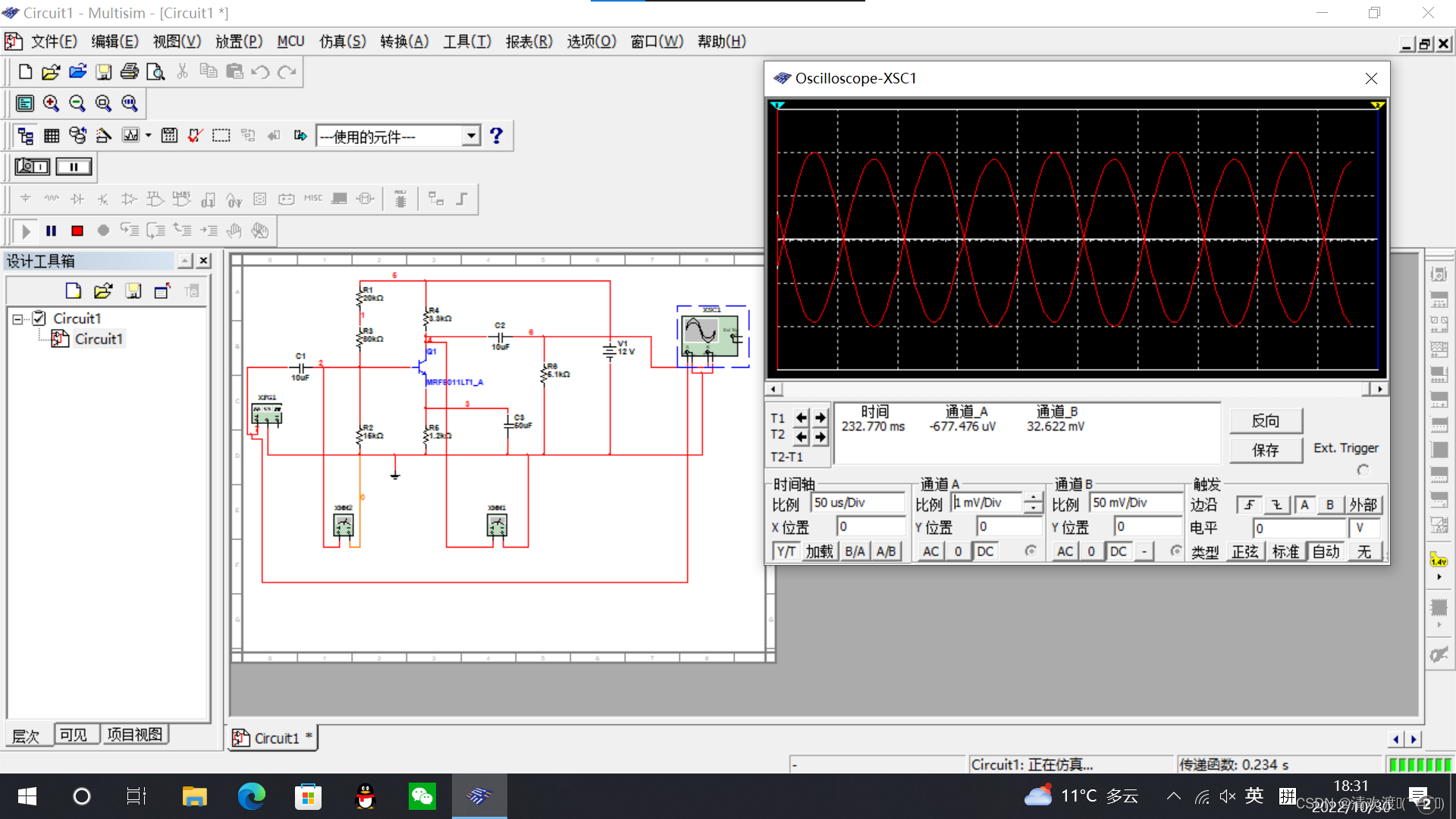Click the Zoom Out magnifier icon
Screen dimensions: 1456x819
point(77,103)
